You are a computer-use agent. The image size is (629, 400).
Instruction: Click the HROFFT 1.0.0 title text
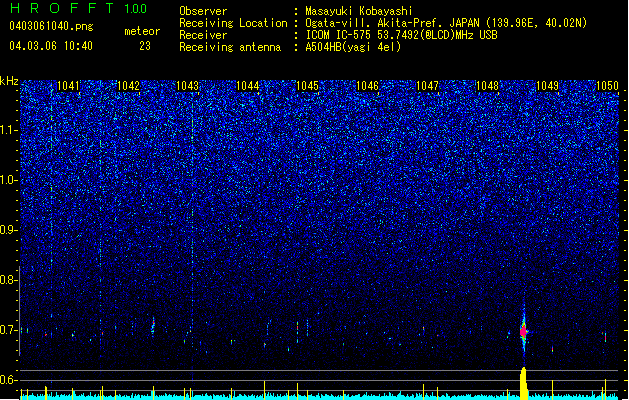click(x=78, y=8)
